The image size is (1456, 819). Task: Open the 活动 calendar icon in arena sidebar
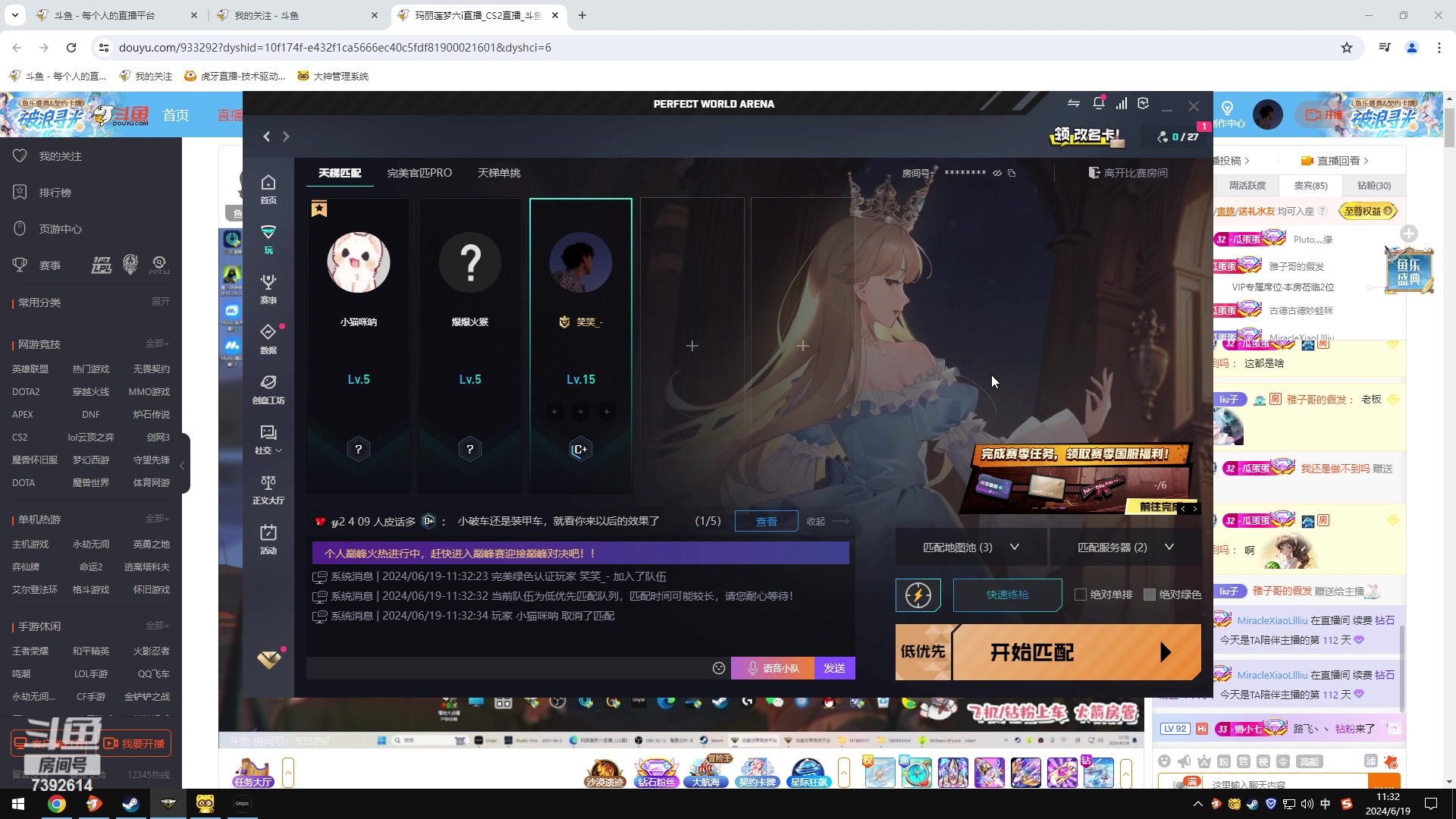coord(268,539)
